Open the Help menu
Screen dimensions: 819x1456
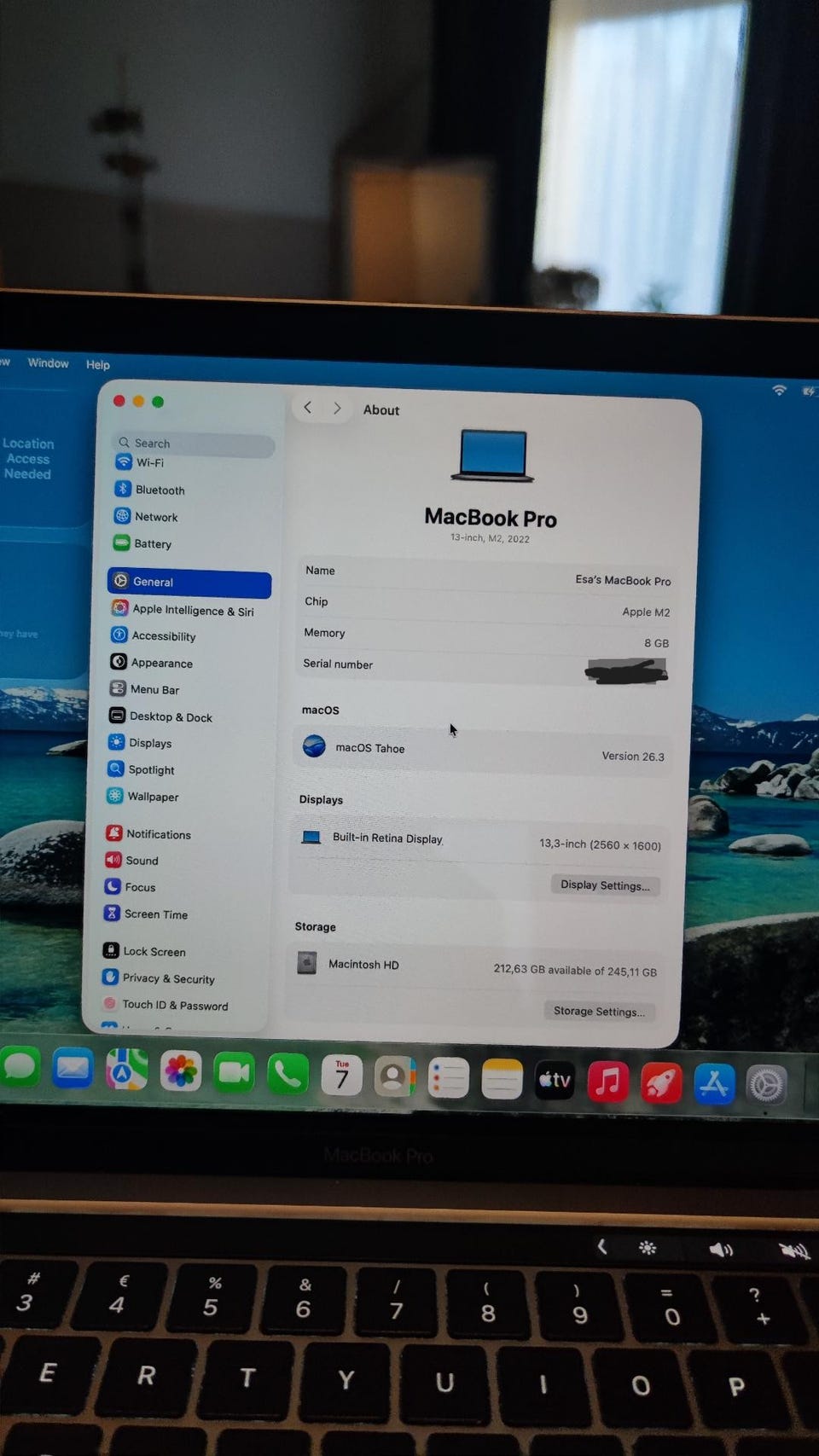pyautogui.click(x=98, y=364)
